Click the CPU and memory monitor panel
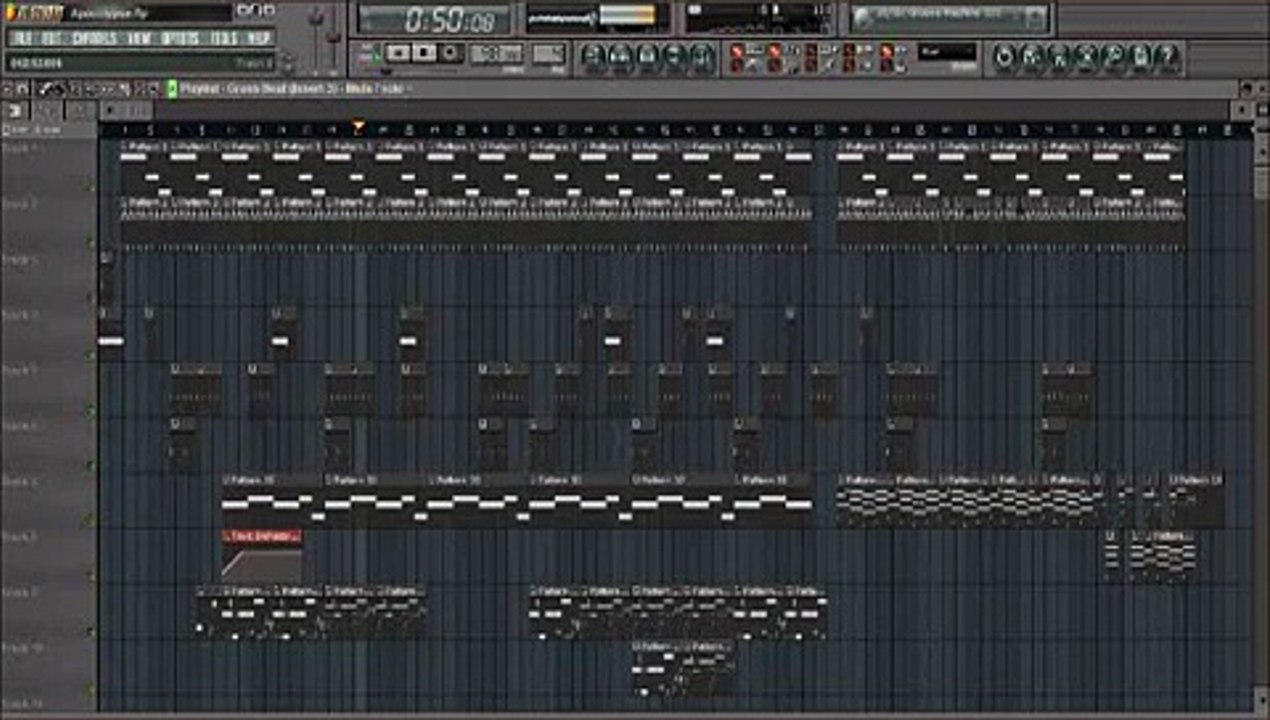Screen dimensions: 1270x720 click(x=760, y=18)
